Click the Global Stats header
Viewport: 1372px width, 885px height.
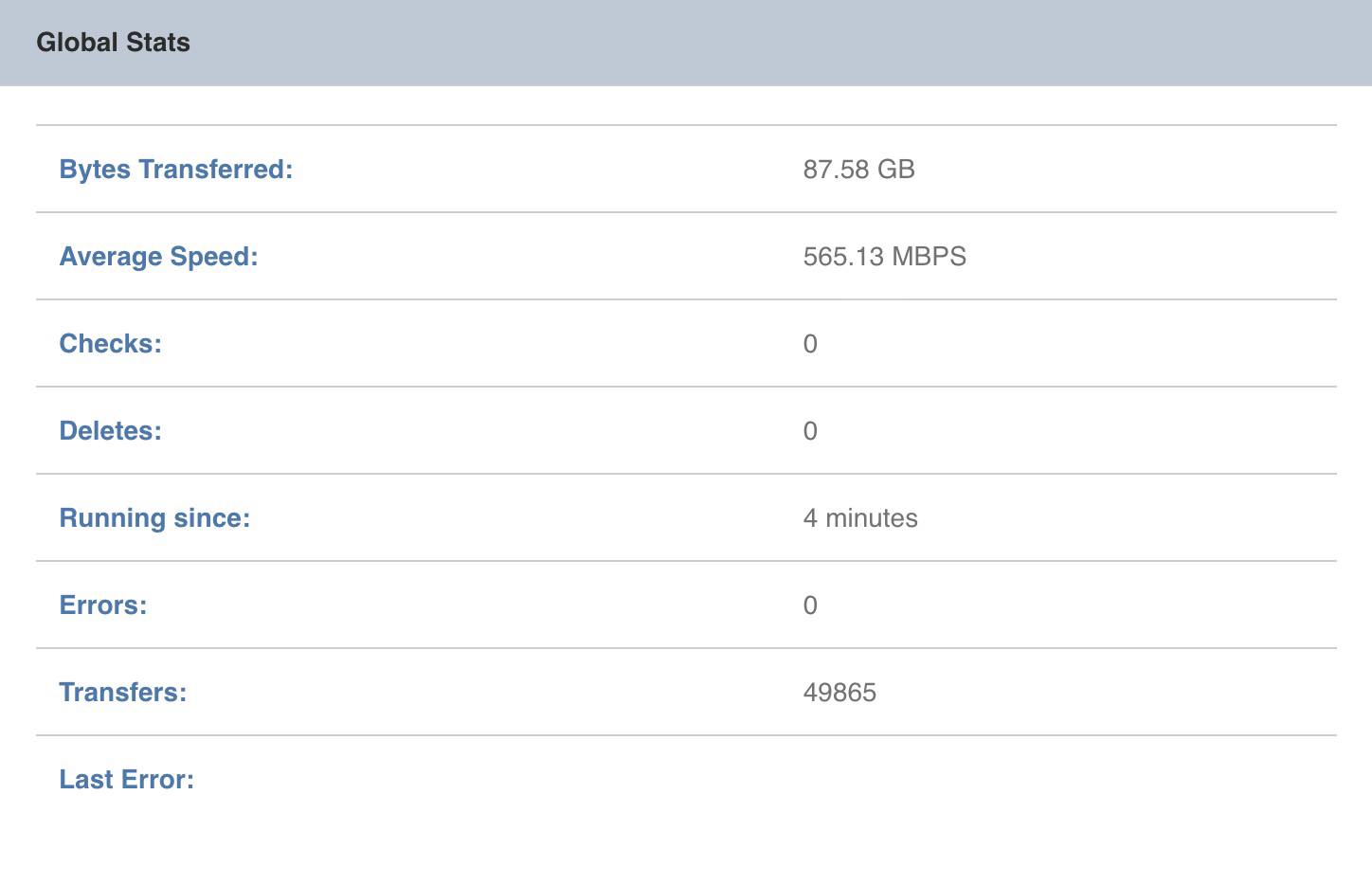(x=113, y=42)
